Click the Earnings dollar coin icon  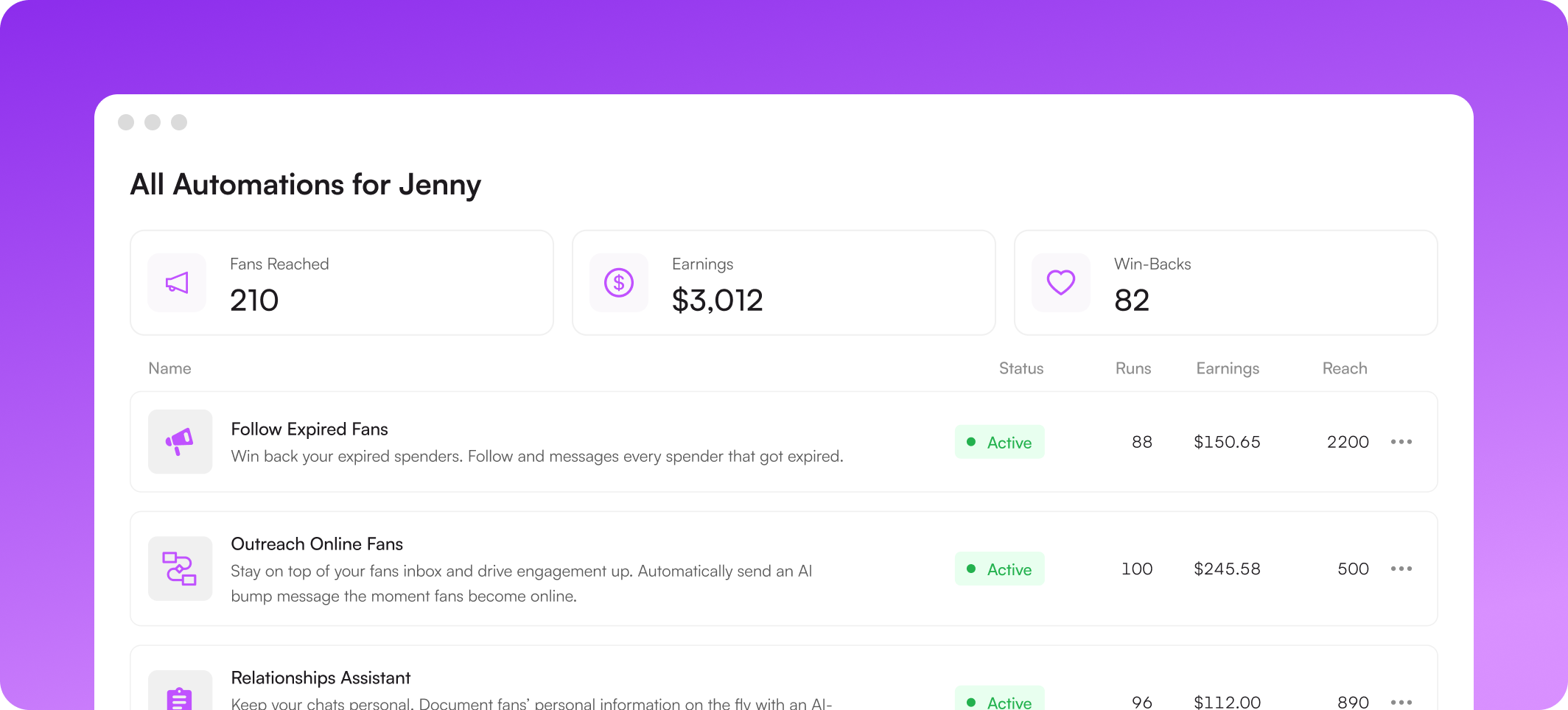(619, 283)
